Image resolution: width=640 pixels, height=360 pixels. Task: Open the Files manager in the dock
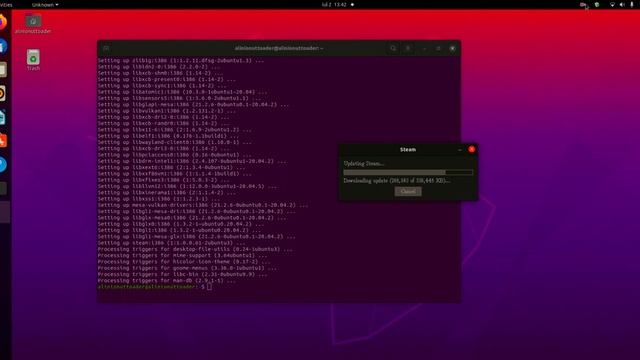click(2, 70)
